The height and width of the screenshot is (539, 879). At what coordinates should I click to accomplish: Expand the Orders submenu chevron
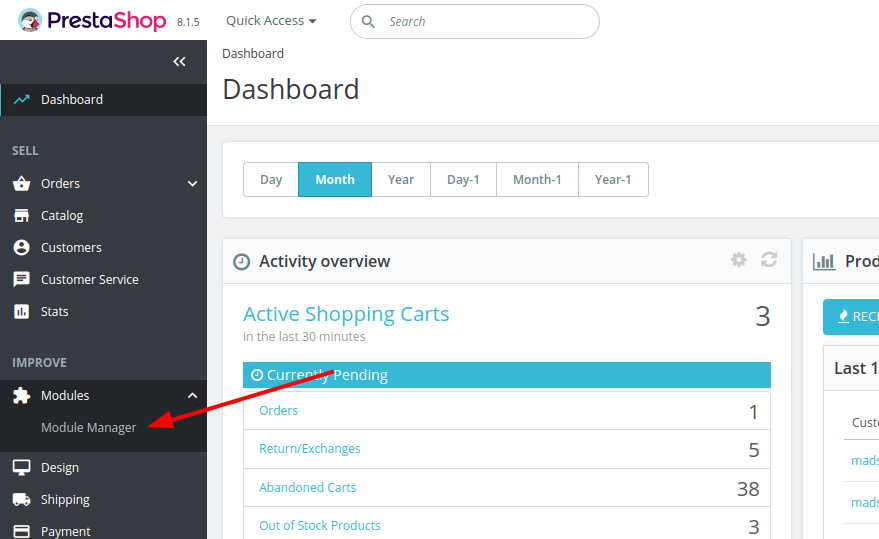(x=193, y=184)
